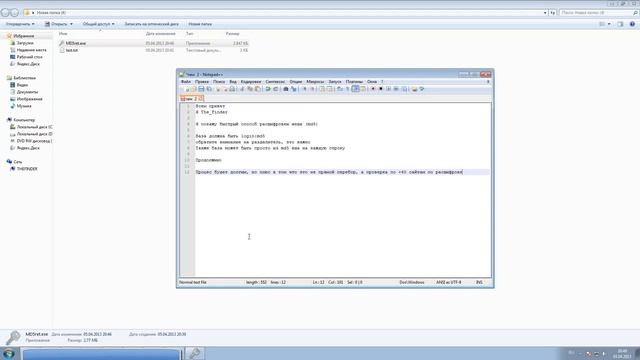Play back the recorded macro
Image resolution: width=640 pixels, height=360 pixels.
click(389, 89)
